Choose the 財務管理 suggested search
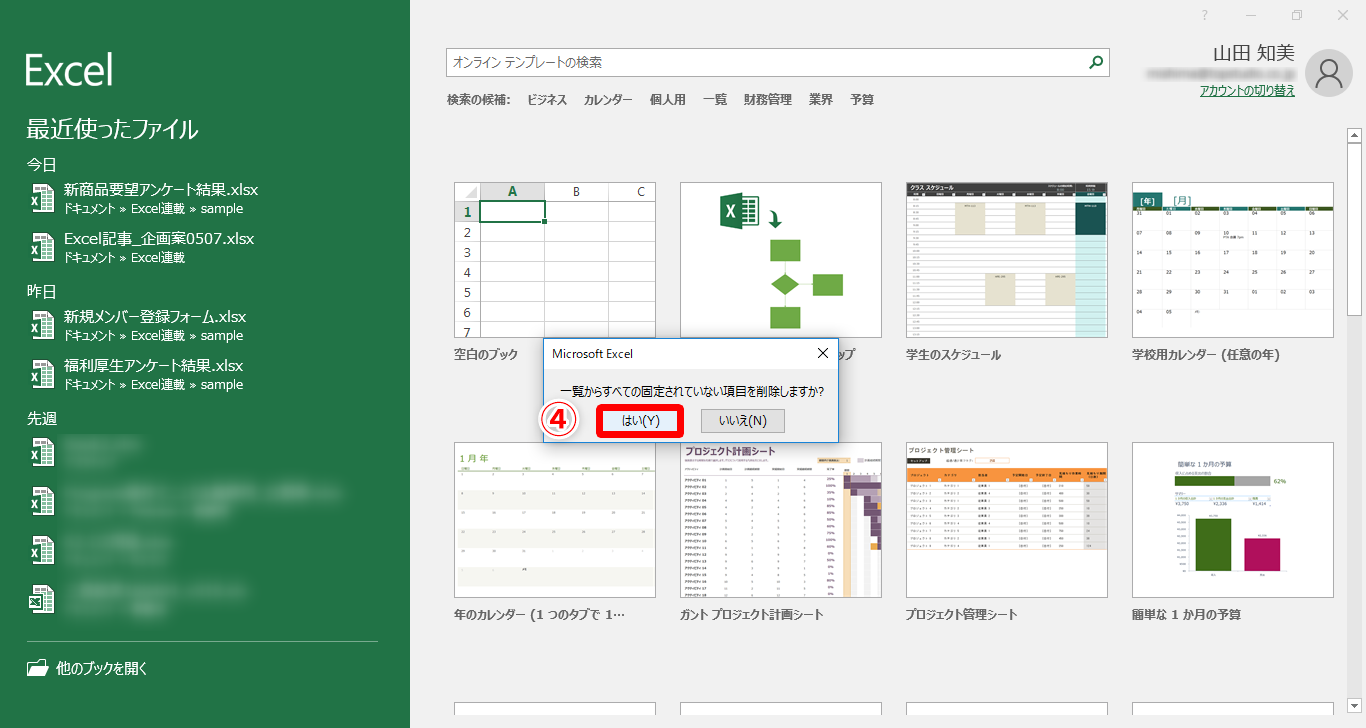This screenshot has width=1366, height=728. tap(768, 100)
